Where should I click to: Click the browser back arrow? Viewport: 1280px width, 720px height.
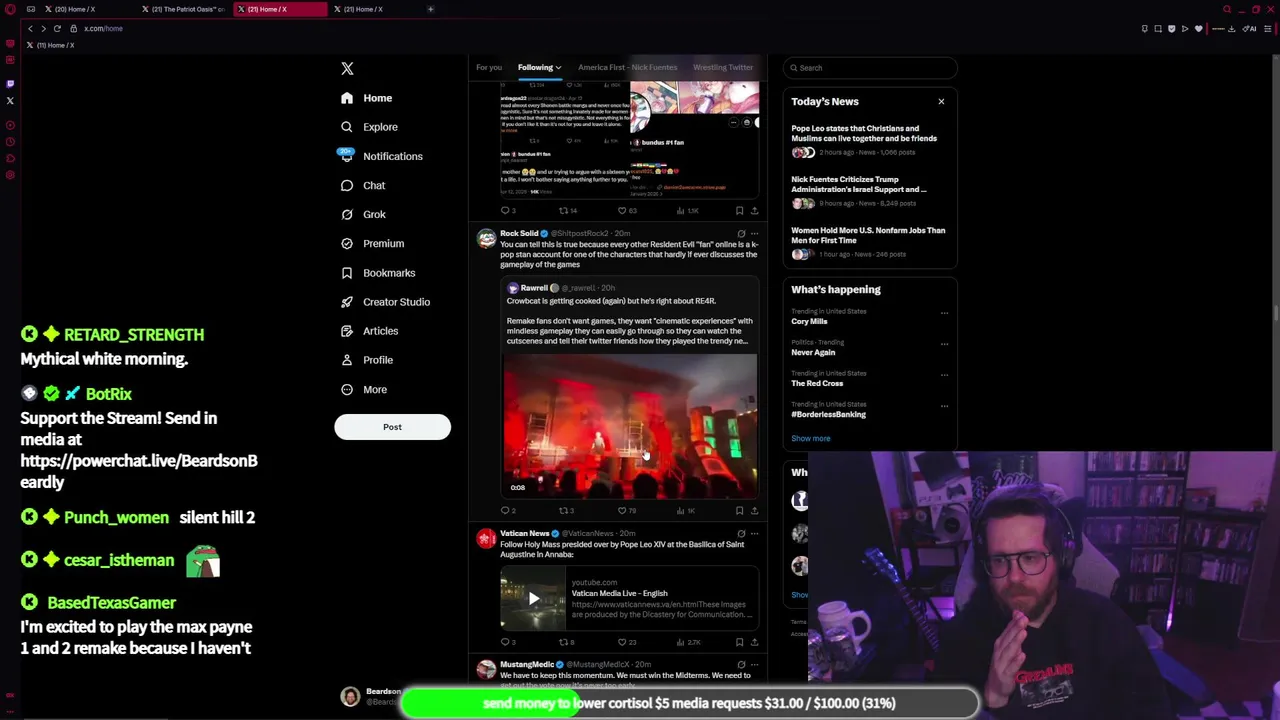[x=30, y=28]
